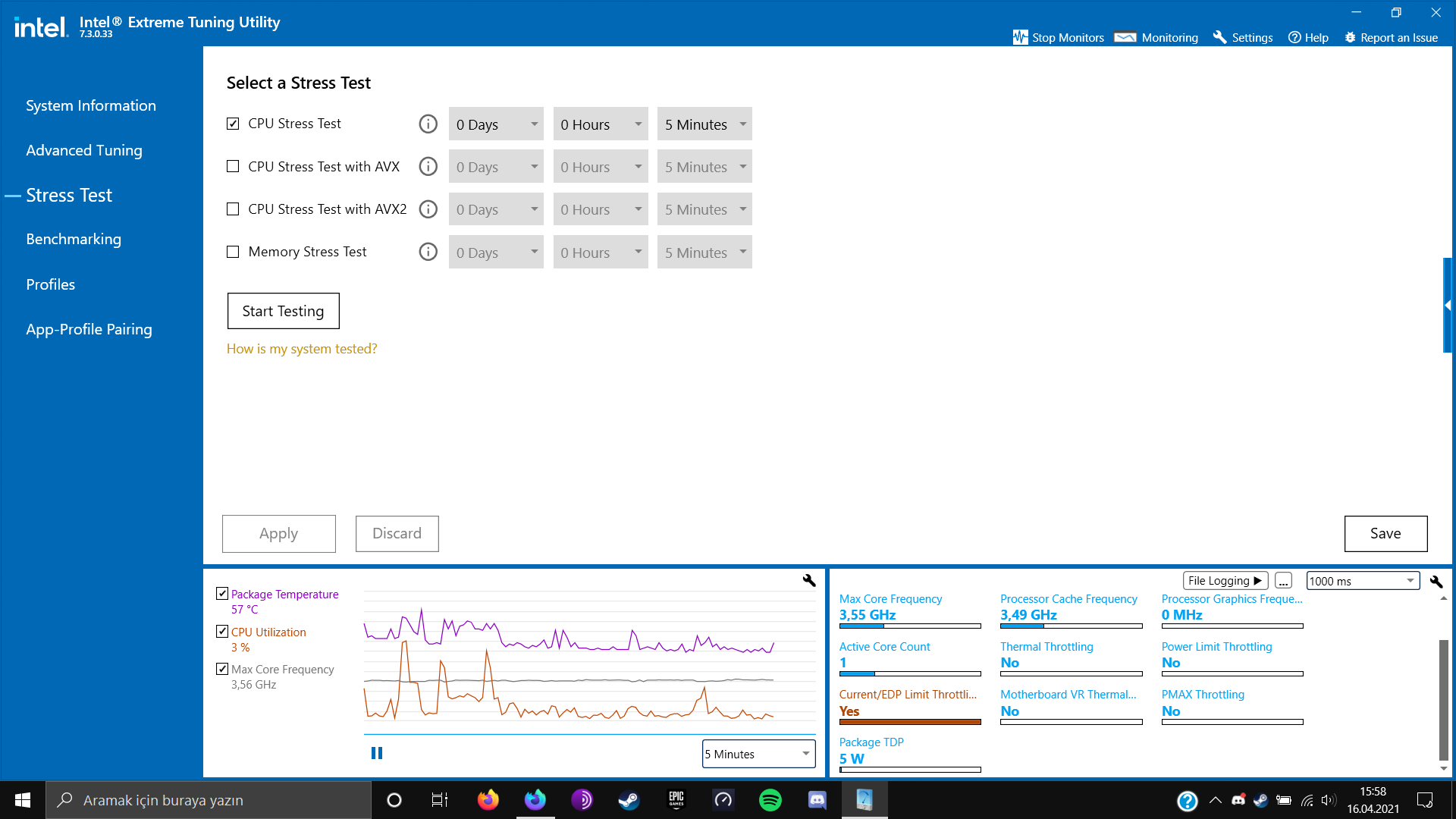Open the 5 Minutes dropdown for CPU Stress Test

point(704,124)
